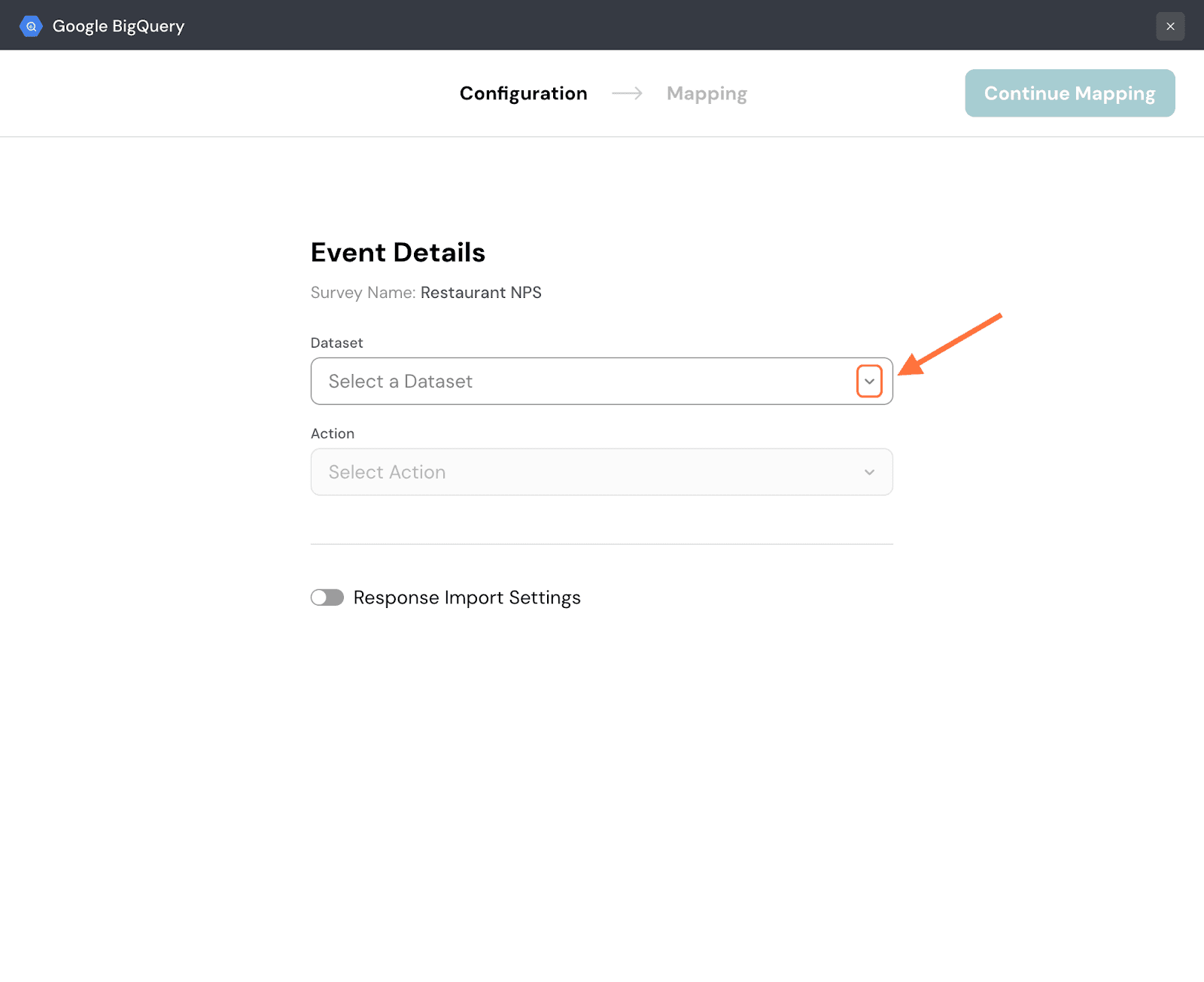Click the Survey Name label
The image size is (1204, 982).
pyautogui.click(x=363, y=293)
